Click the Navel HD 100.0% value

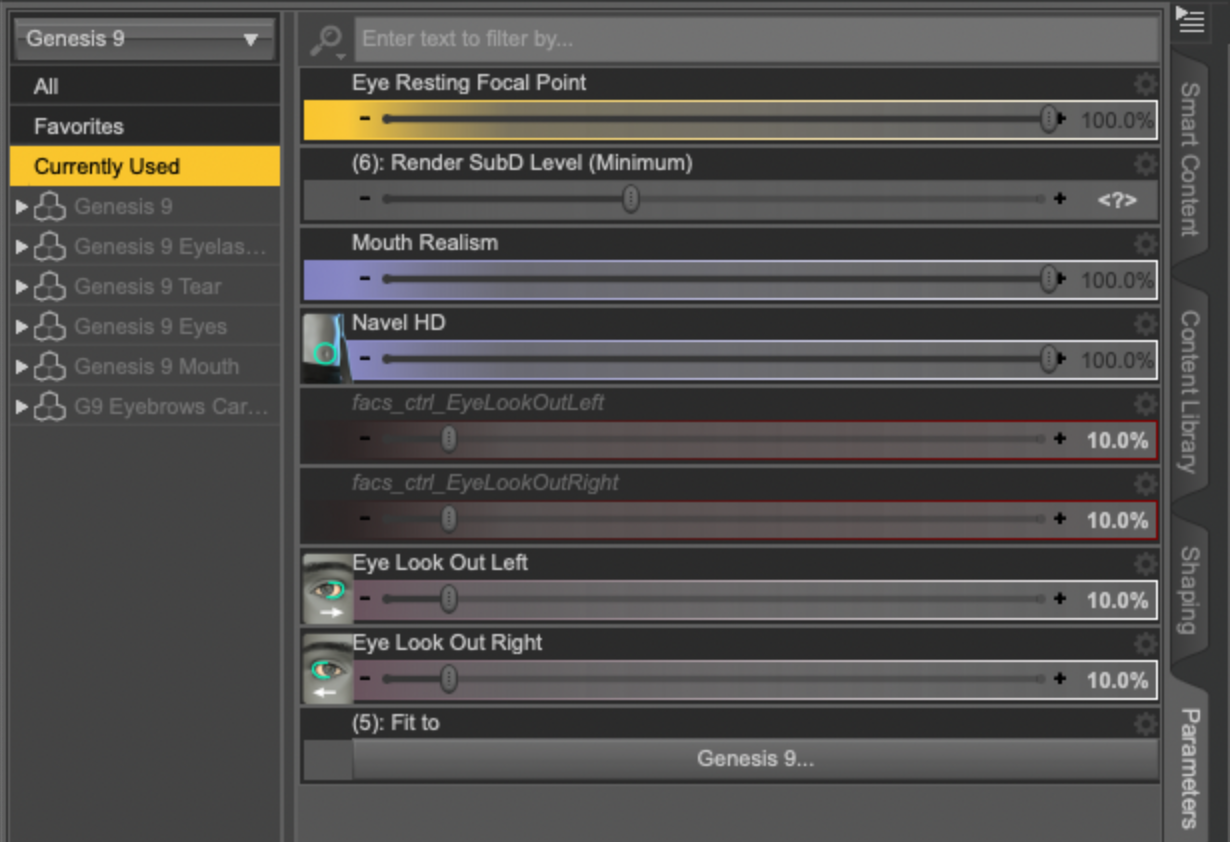tap(1117, 360)
